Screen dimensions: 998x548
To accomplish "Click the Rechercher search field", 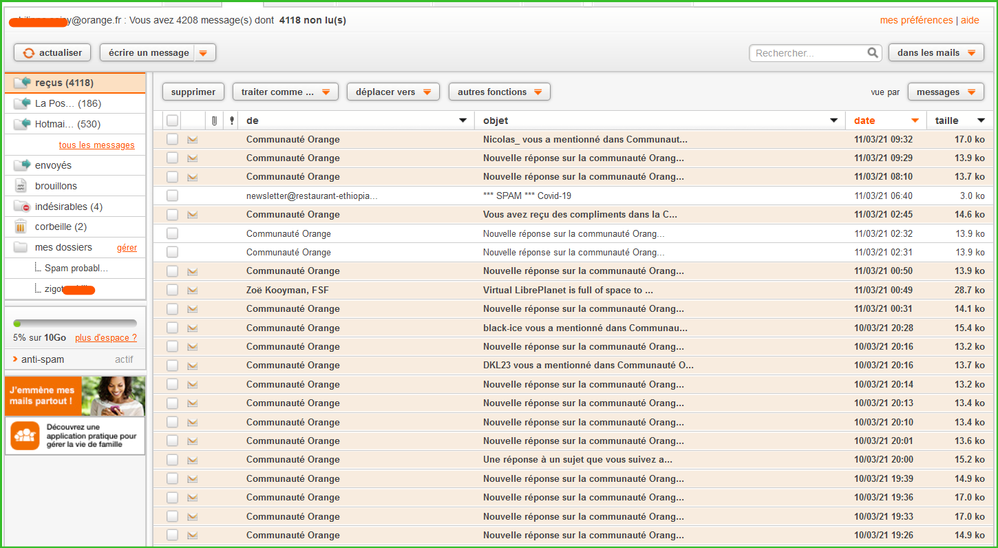I will (x=808, y=53).
